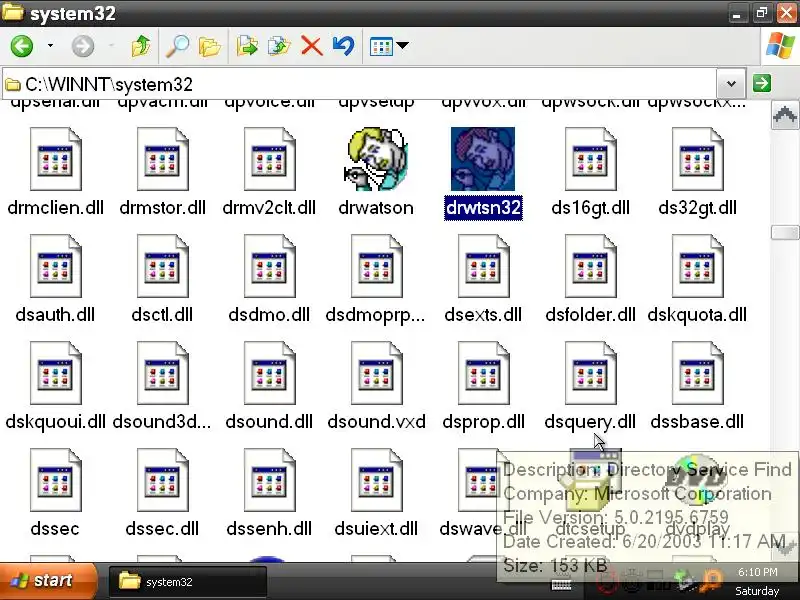Select the dsquery.dll file icon

(x=590, y=373)
